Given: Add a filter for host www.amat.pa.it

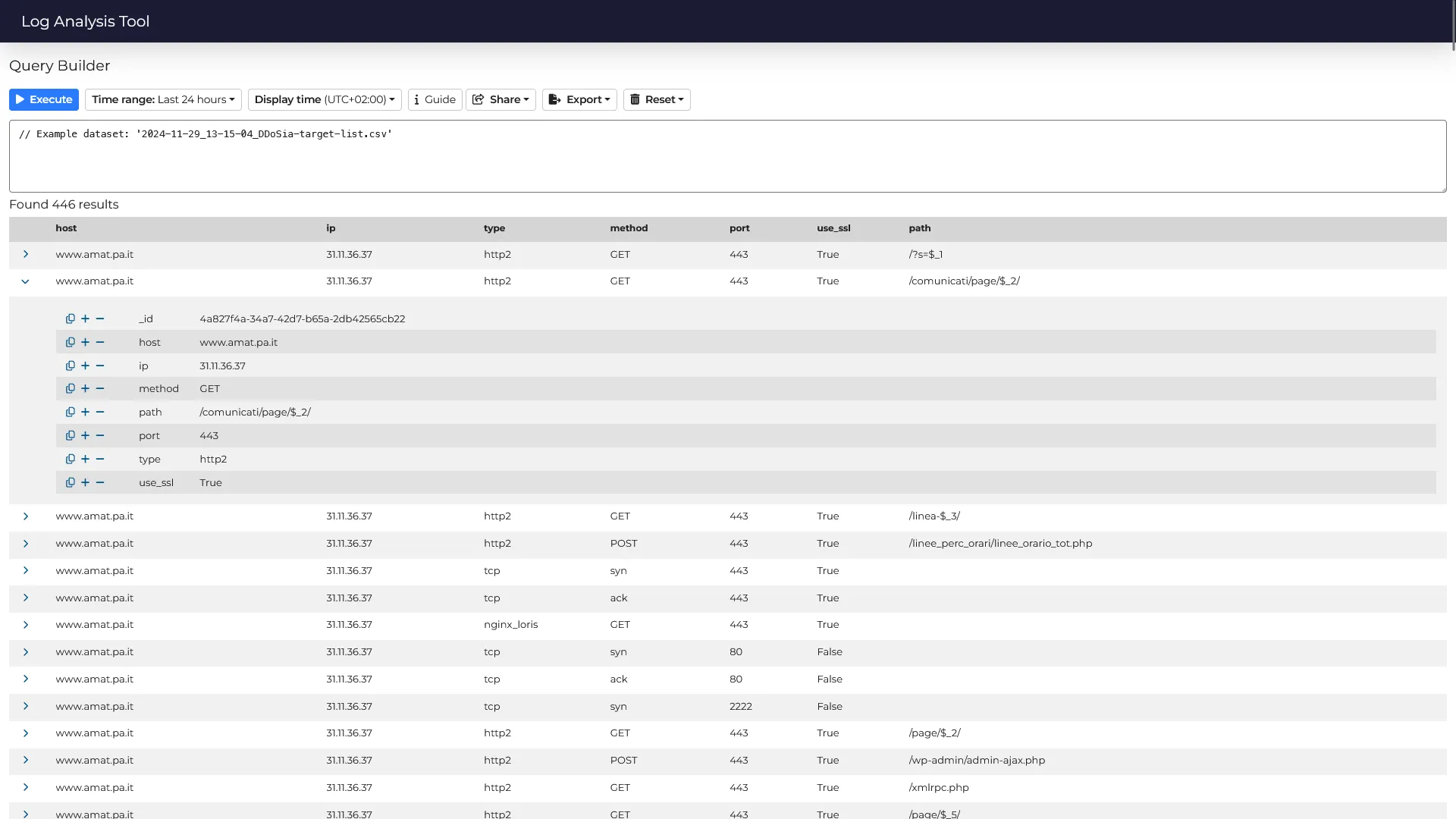Looking at the screenshot, I should [x=86, y=342].
